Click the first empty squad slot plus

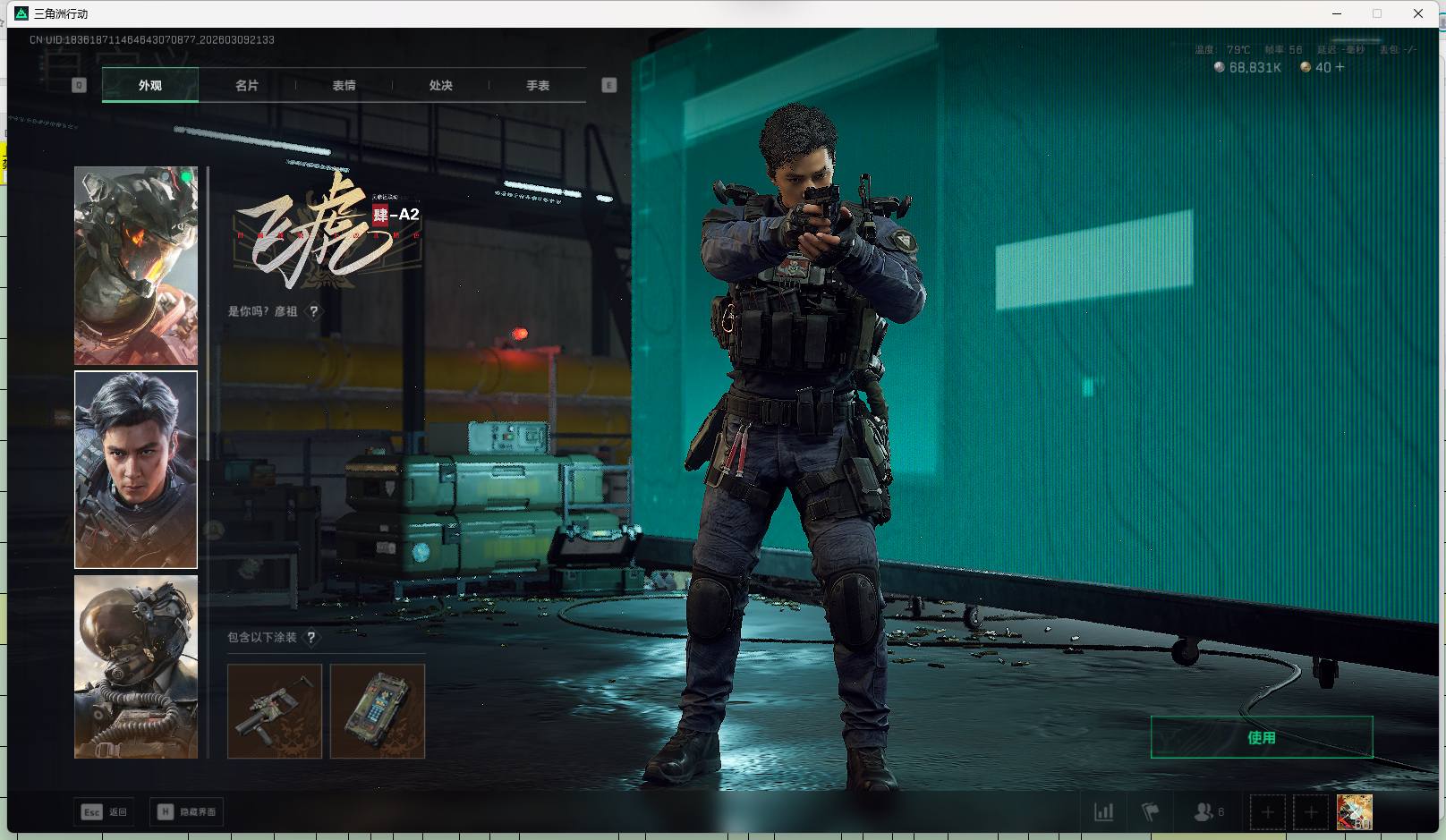[1267, 812]
